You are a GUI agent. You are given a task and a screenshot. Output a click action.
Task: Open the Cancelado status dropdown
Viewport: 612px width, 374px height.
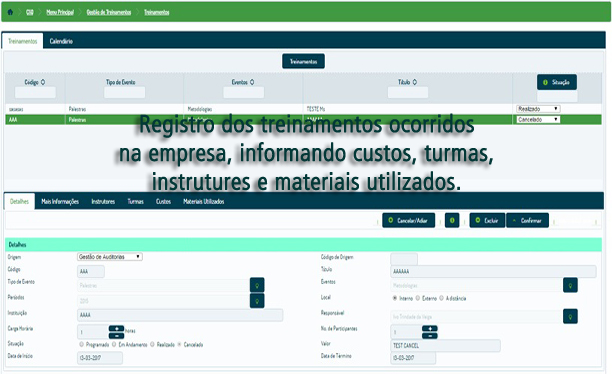tap(538, 119)
